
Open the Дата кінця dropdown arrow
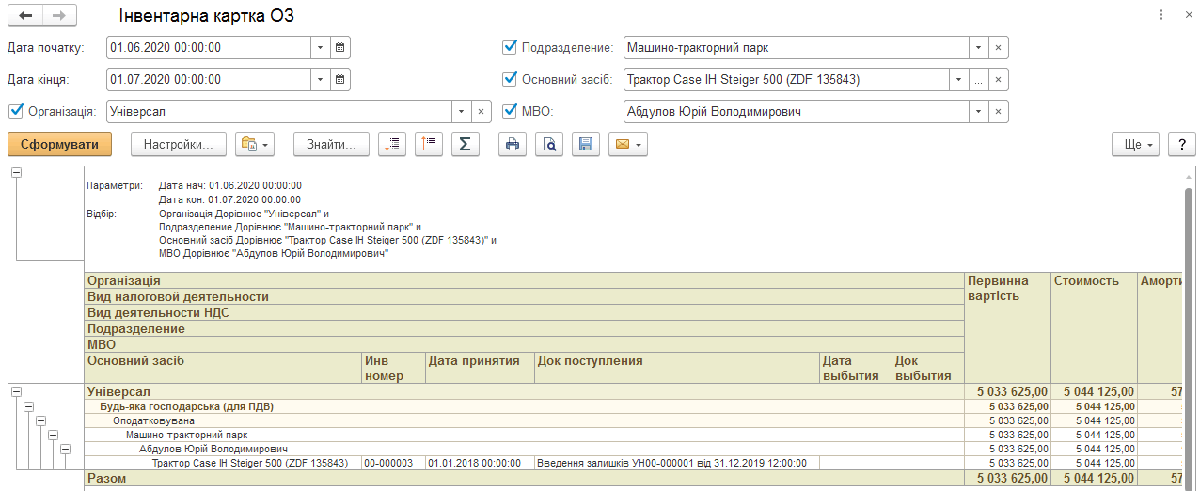coord(320,79)
